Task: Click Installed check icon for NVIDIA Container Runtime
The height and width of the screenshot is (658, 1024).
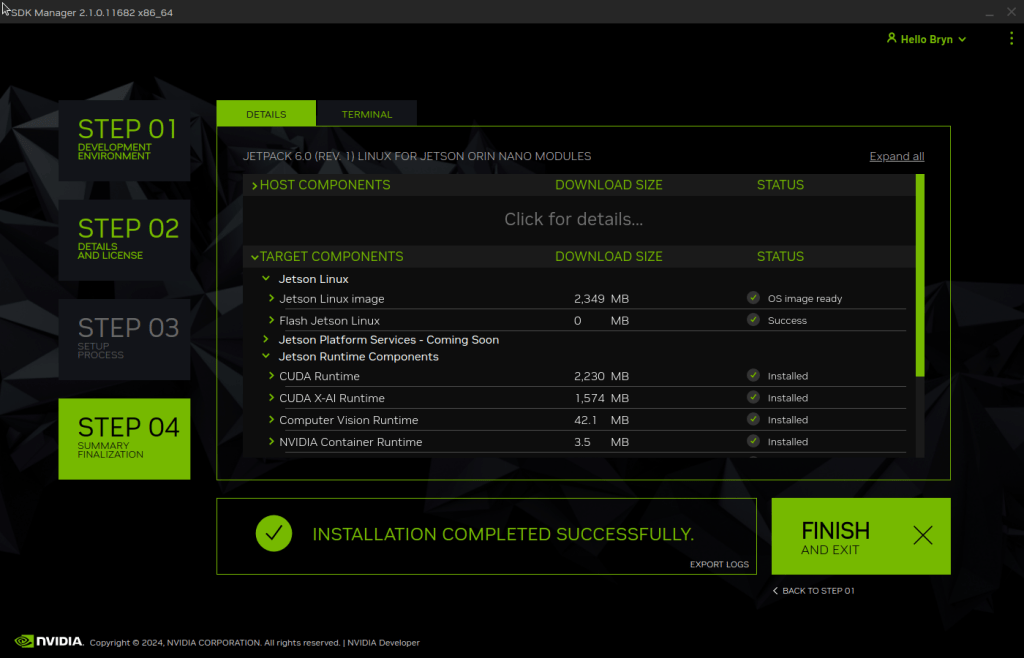Action: (x=753, y=442)
